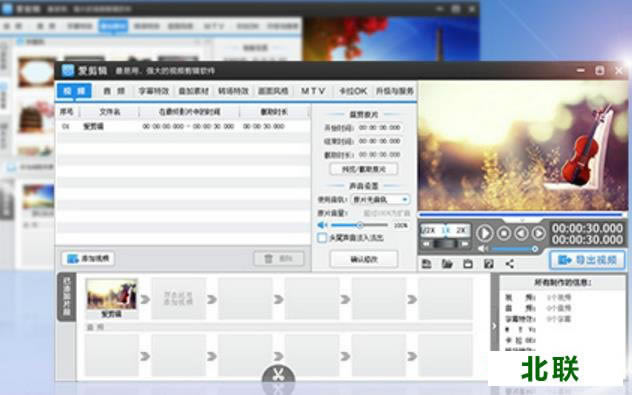Click the scissors cut icon at bottom

point(278,375)
